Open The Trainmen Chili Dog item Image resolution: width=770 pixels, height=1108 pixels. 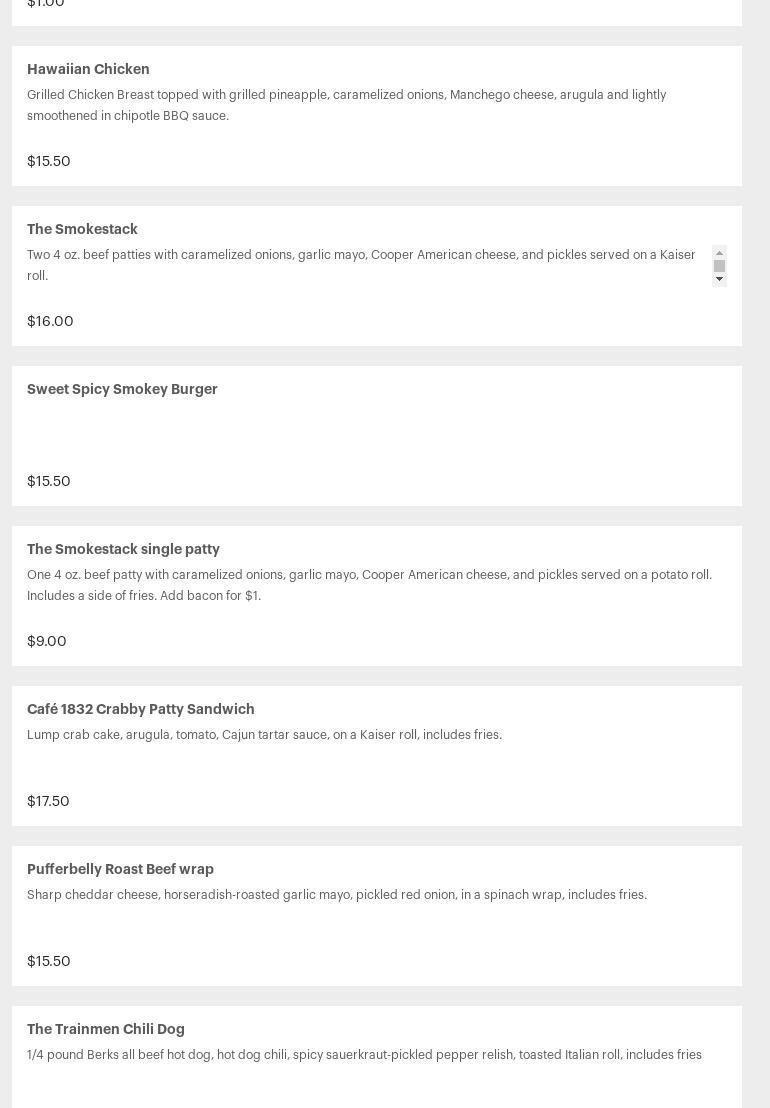click(x=106, y=1030)
